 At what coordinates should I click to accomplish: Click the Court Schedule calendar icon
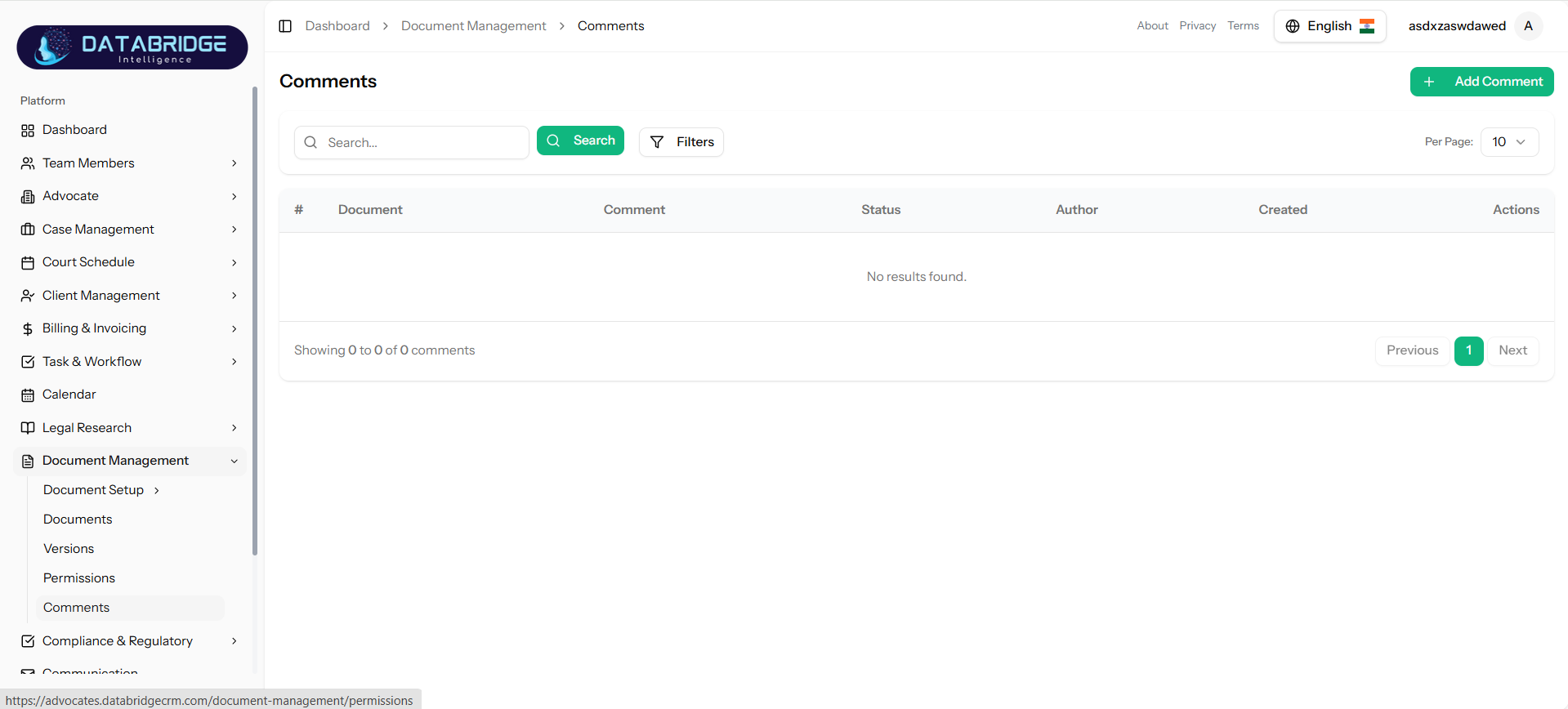pos(28,263)
